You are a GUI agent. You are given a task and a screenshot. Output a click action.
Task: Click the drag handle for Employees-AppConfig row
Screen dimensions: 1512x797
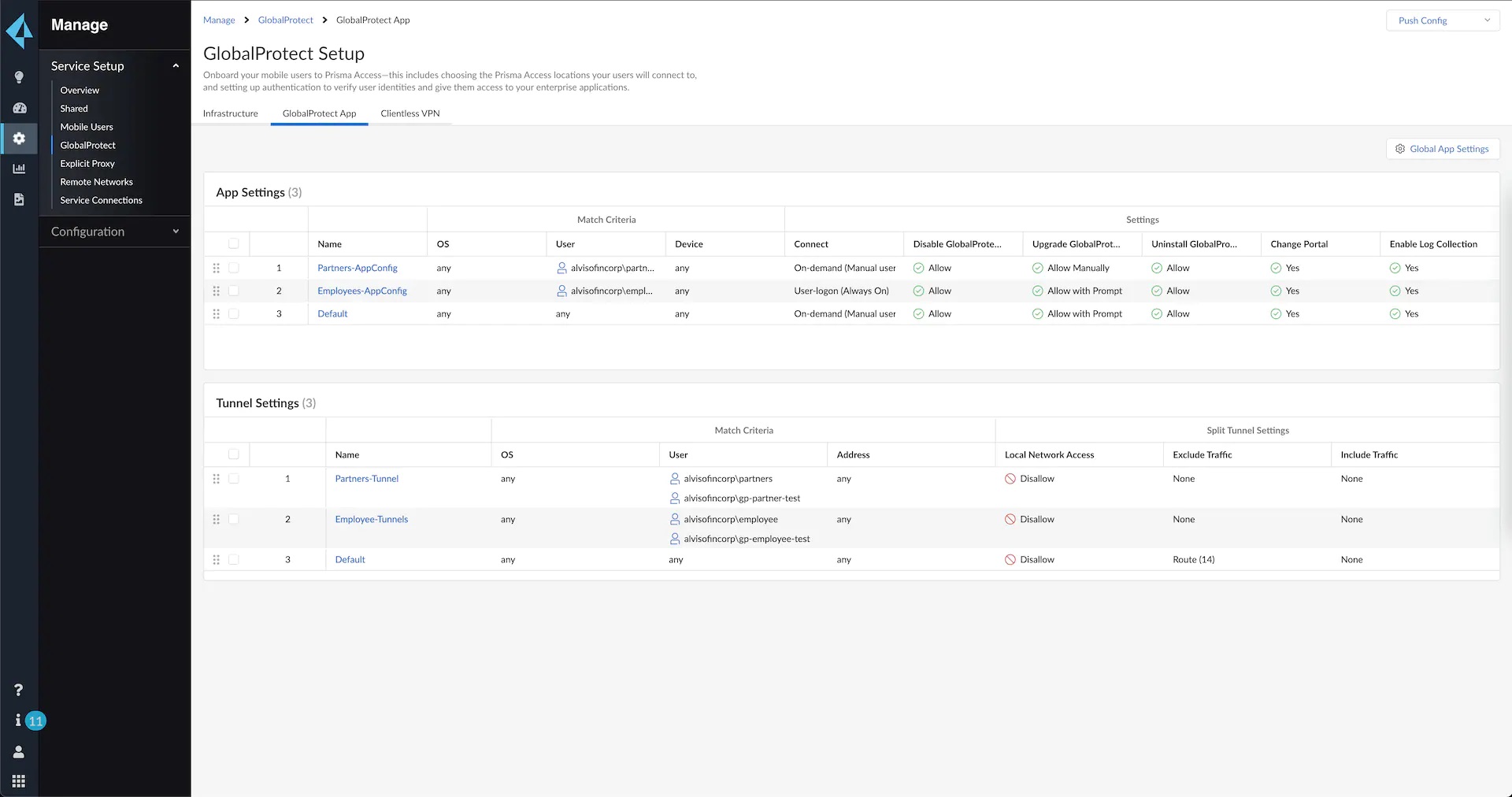tap(216, 291)
